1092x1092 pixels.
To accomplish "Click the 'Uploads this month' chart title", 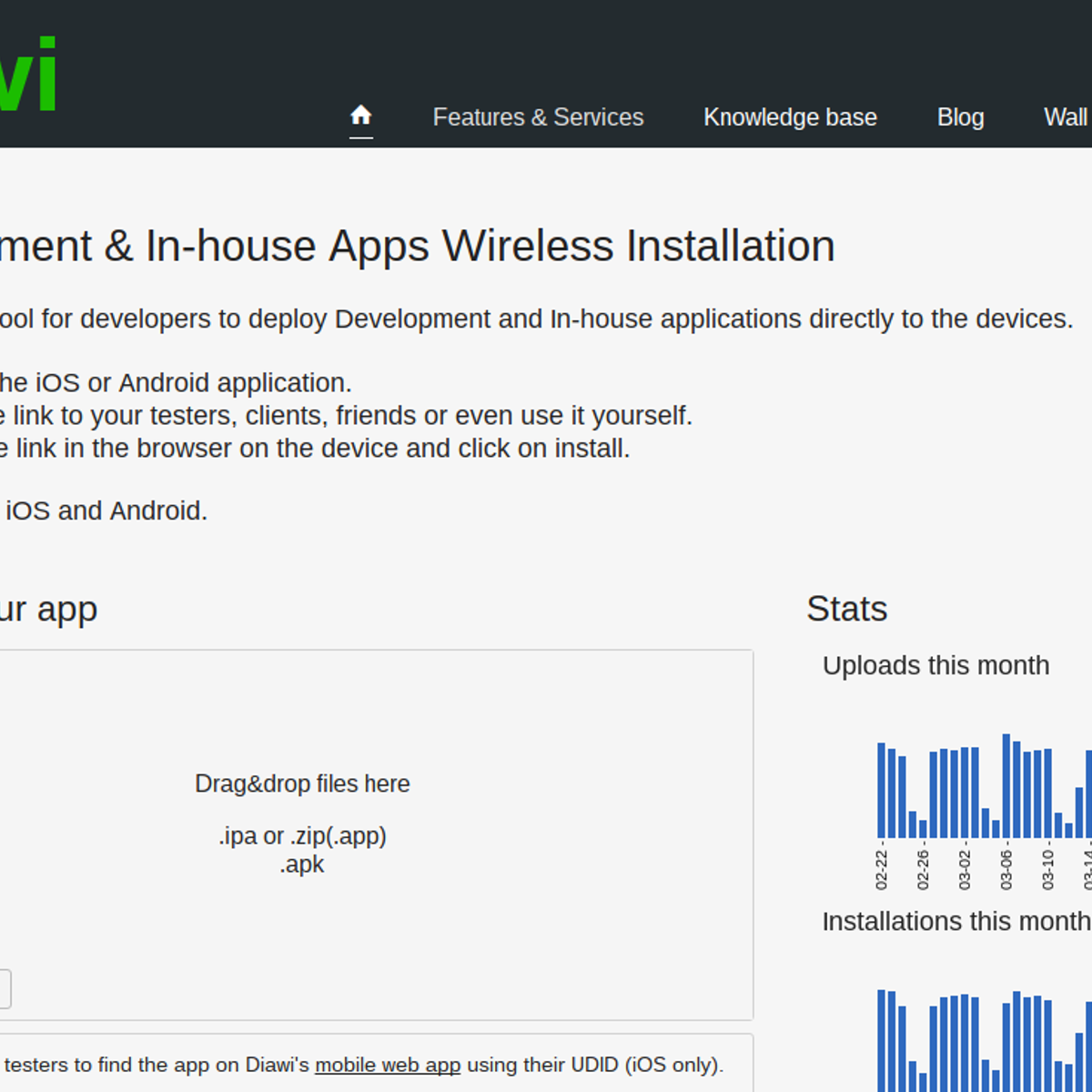I will tap(935, 665).
